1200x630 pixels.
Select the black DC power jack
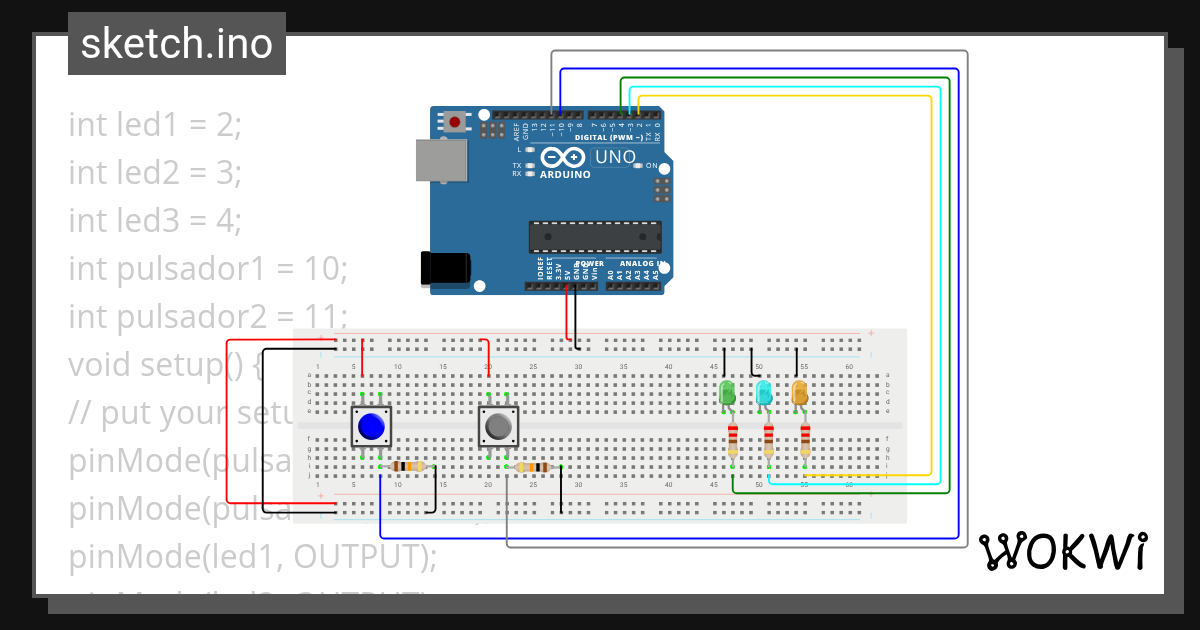[x=444, y=268]
